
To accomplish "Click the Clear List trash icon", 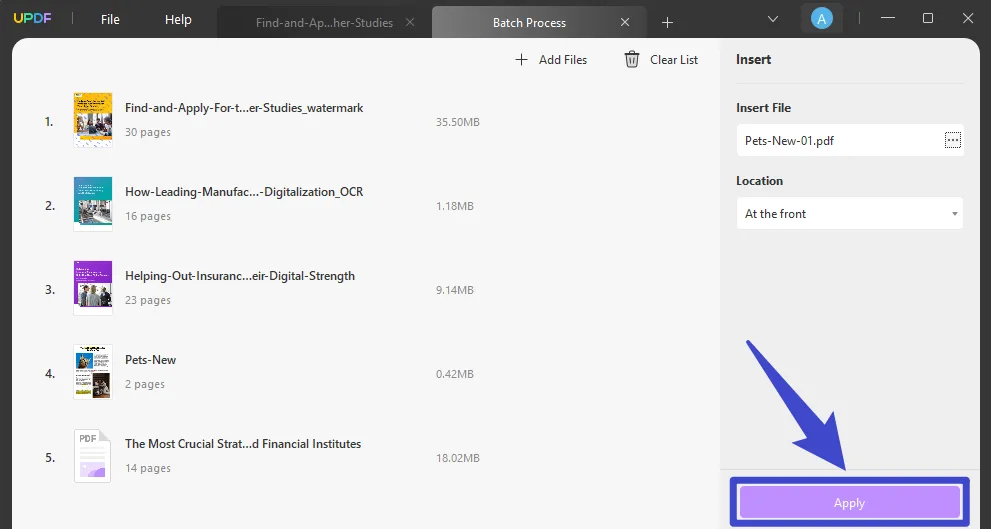I will tap(632, 60).
